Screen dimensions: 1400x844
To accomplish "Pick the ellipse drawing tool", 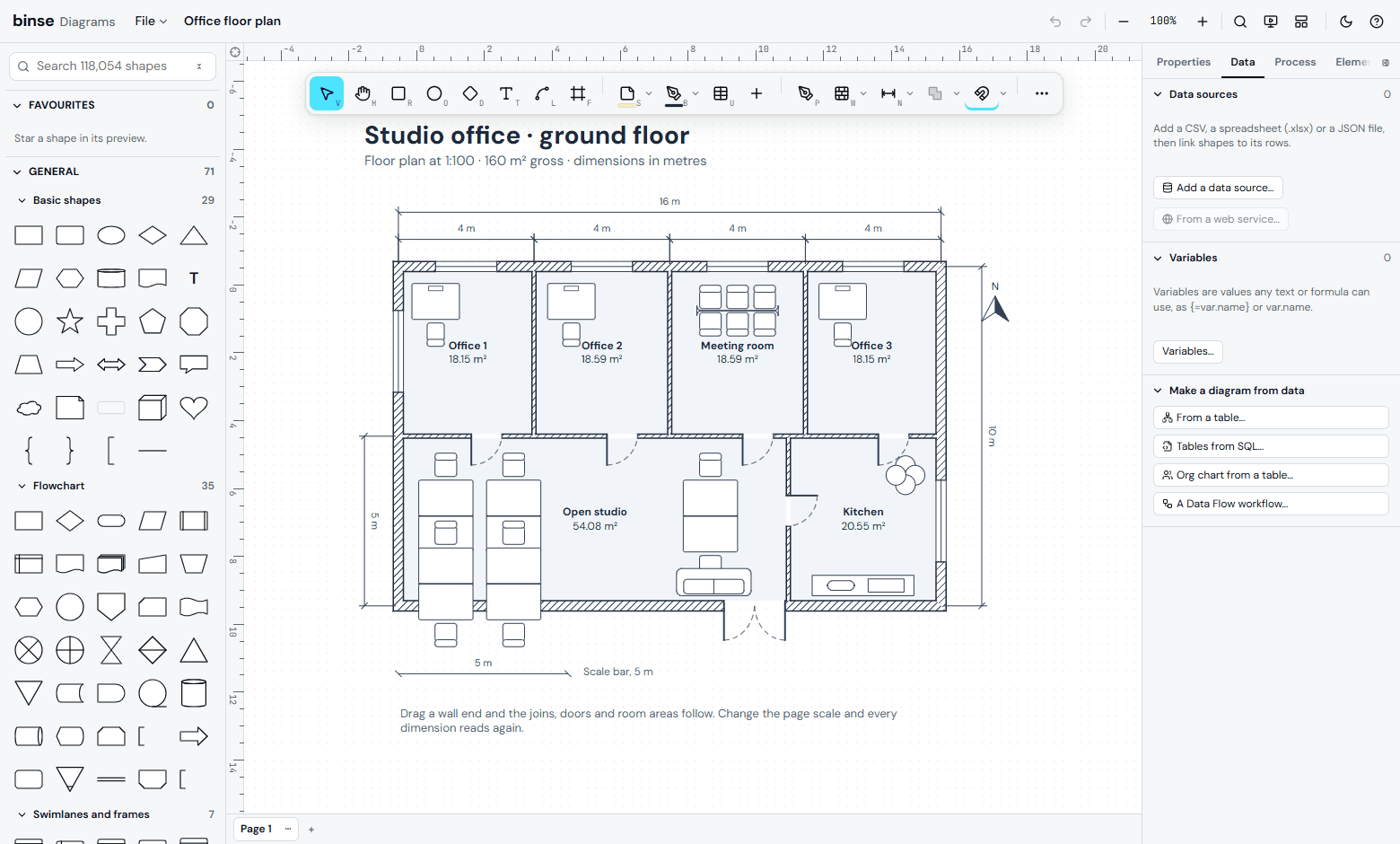I will point(434,93).
